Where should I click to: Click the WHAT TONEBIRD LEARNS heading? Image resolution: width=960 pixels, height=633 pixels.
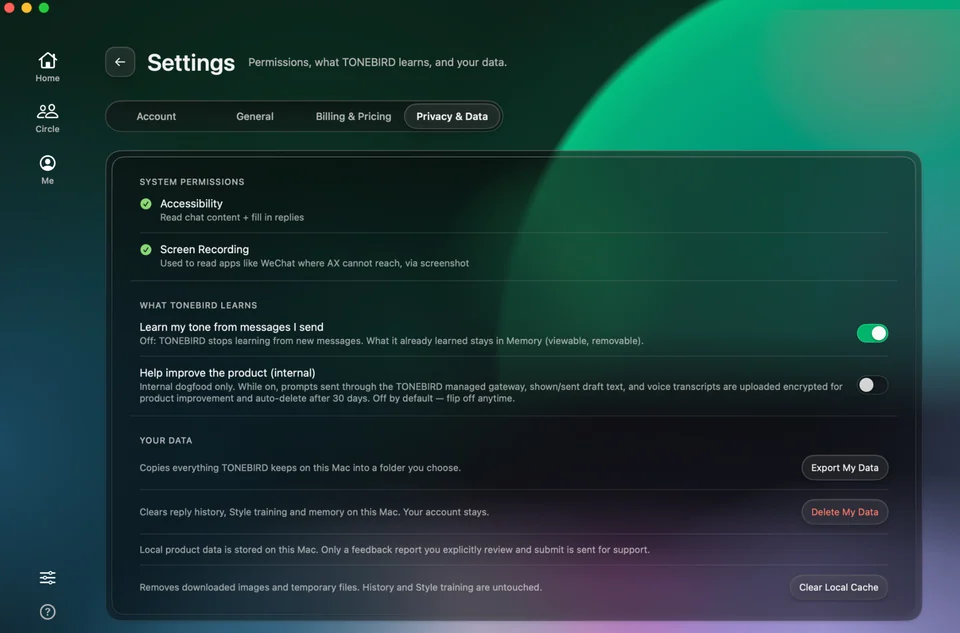(198, 305)
